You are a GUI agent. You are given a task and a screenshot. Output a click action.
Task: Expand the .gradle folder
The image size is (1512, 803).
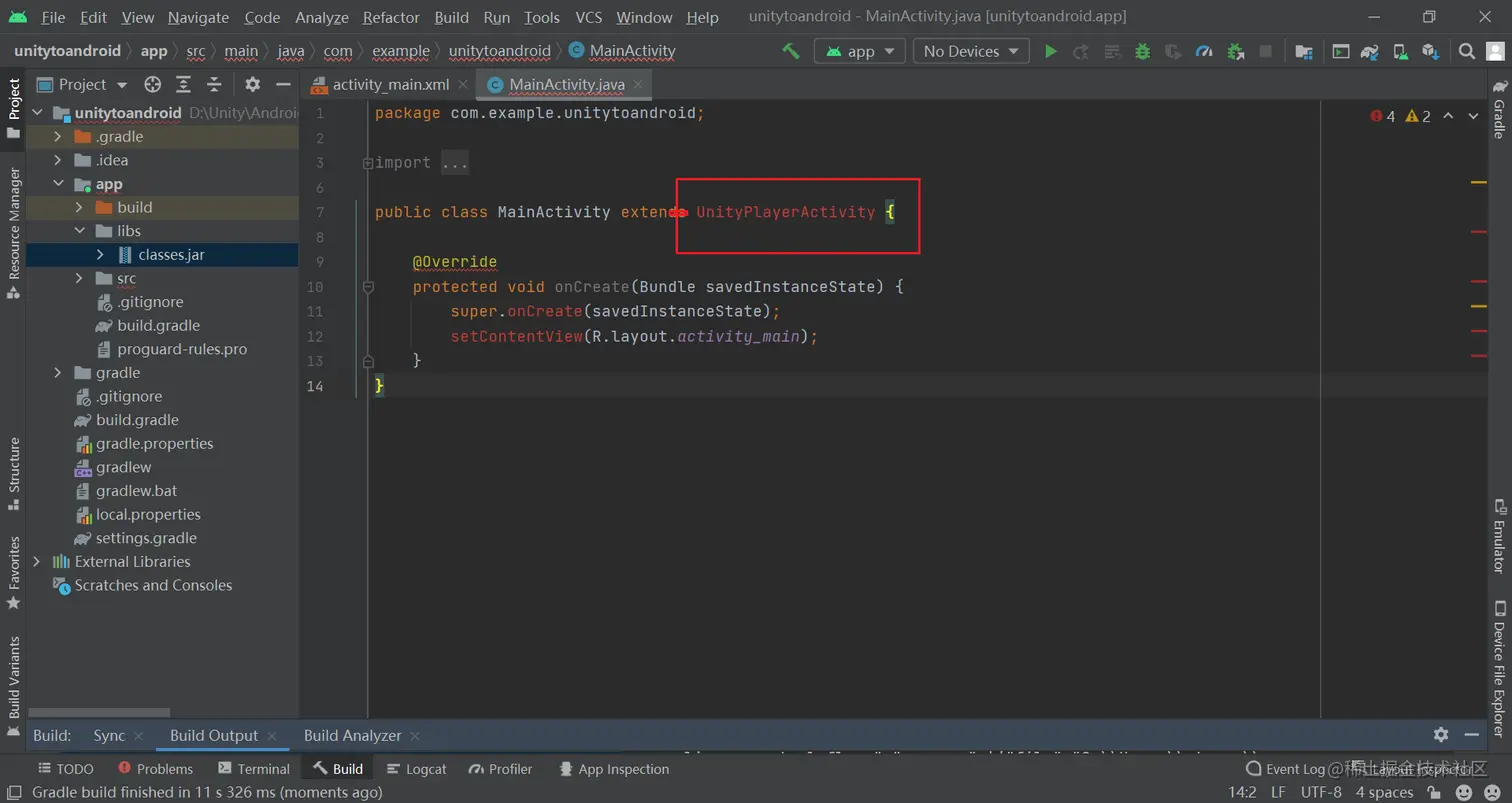(x=58, y=137)
